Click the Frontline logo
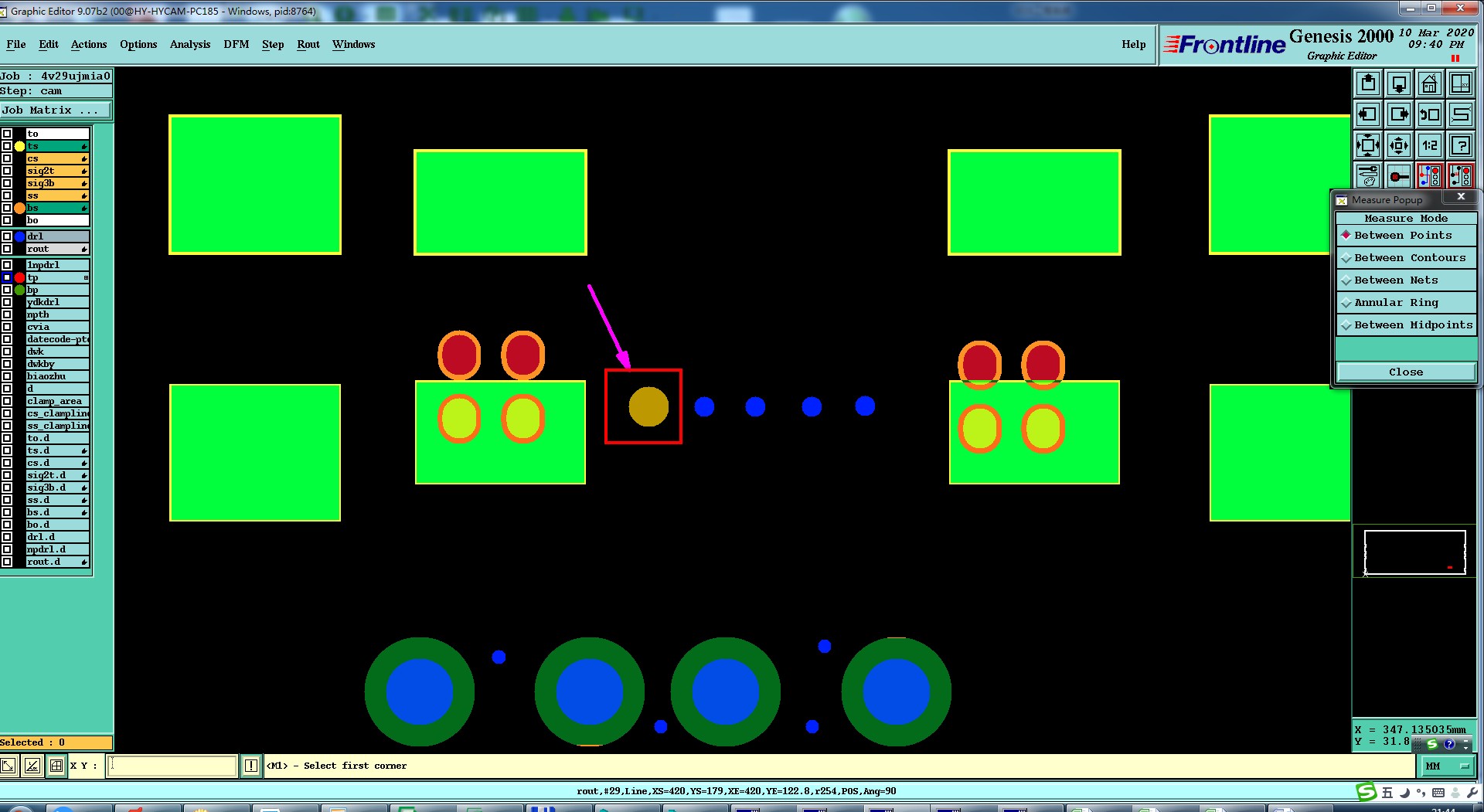This screenshot has height=812, width=1484. click(1225, 45)
